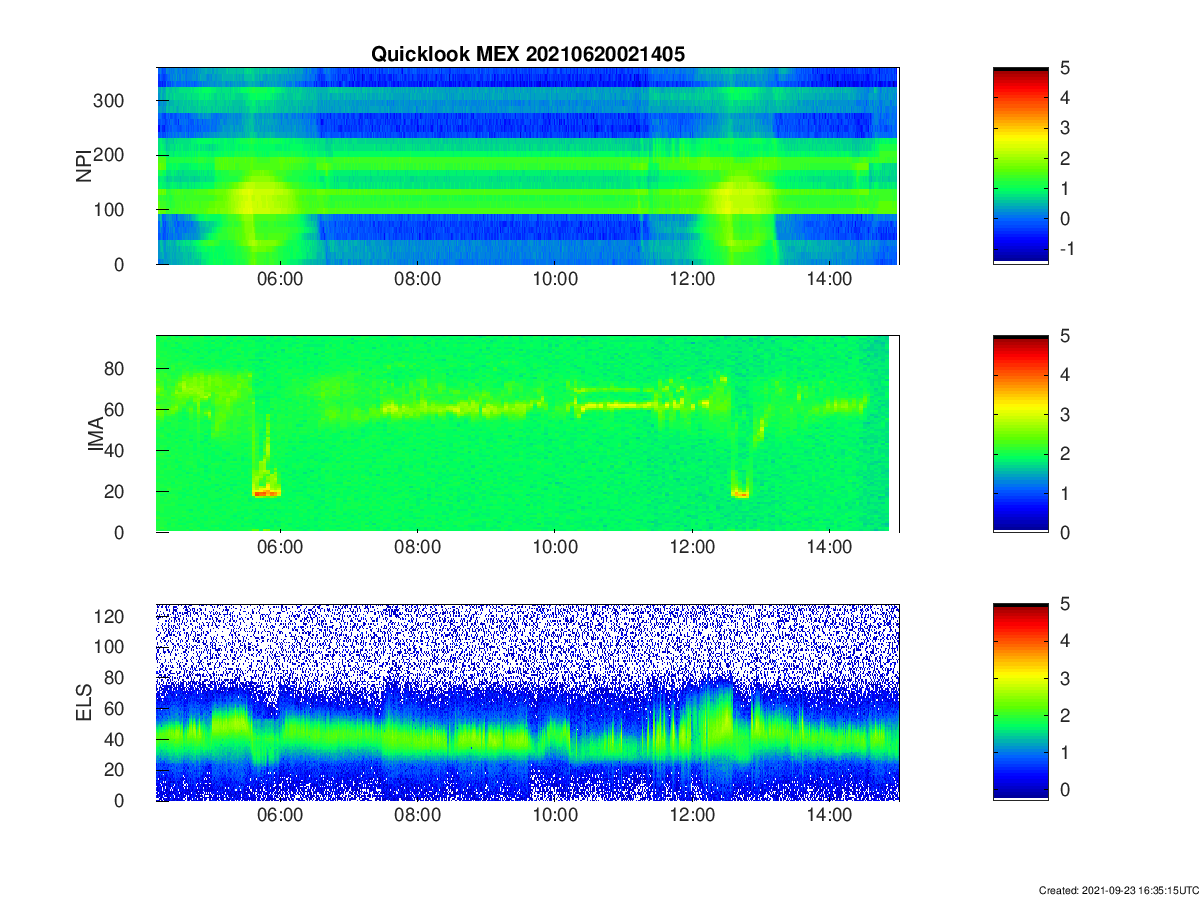
Task: Select the IMA y-axis label
Action: pyautogui.click(x=97, y=434)
